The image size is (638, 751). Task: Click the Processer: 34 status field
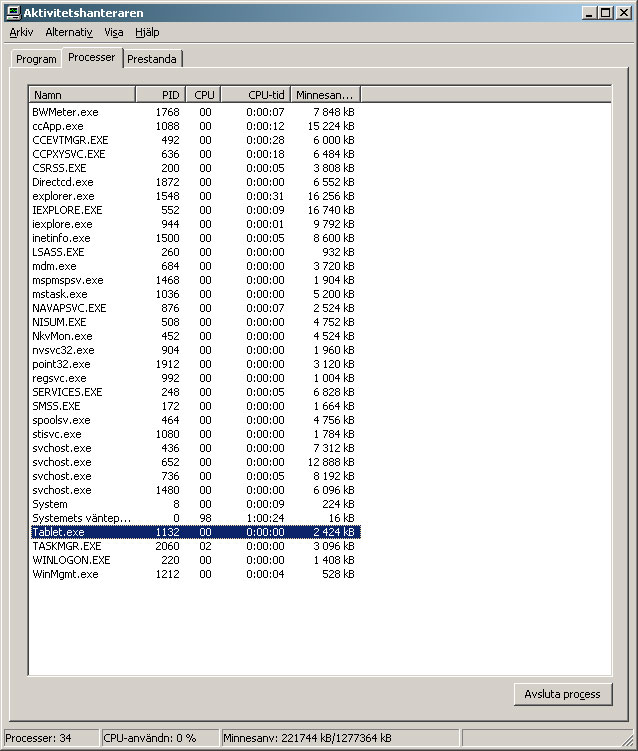[x=51, y=738]
